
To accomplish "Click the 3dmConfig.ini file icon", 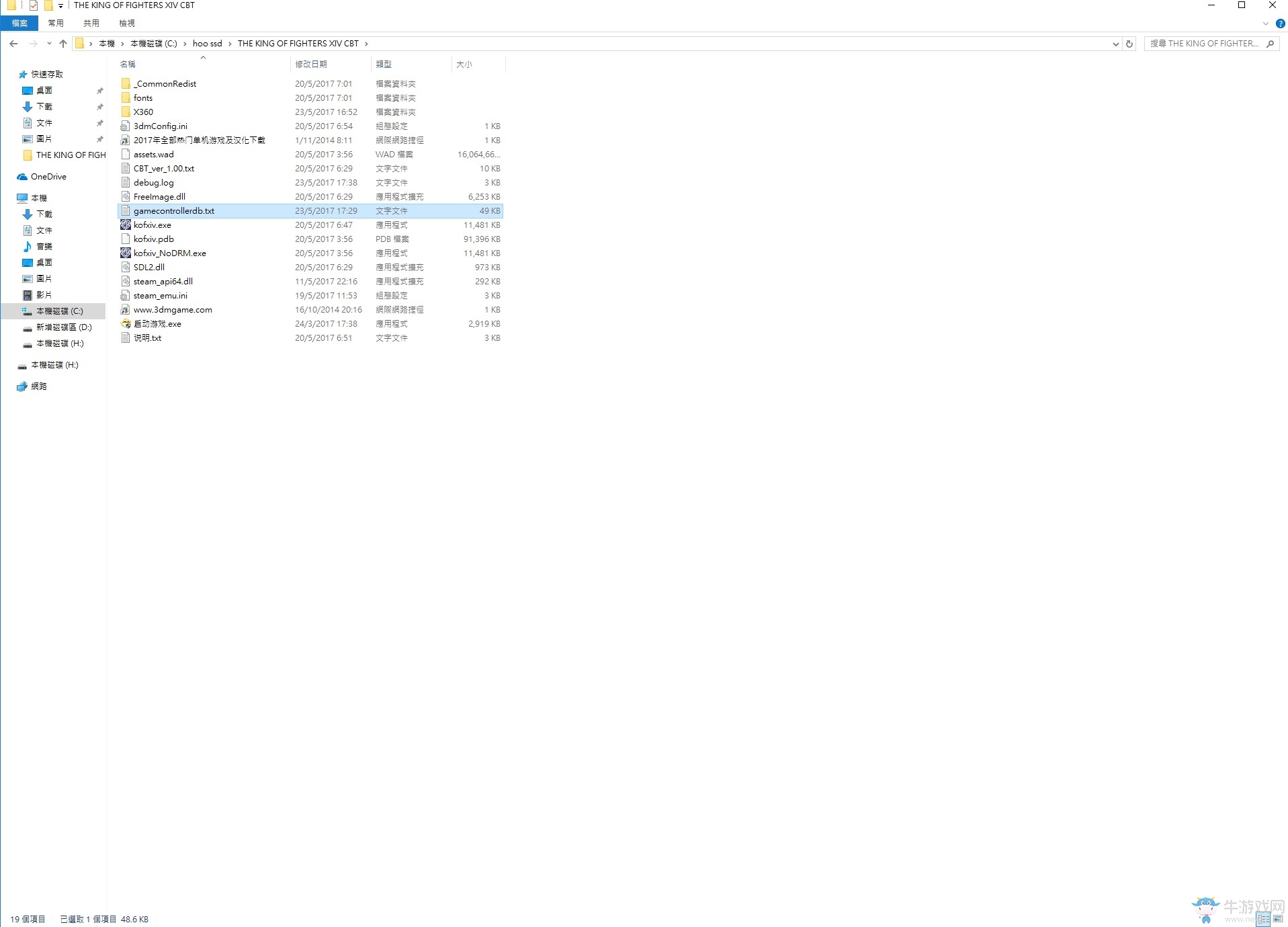I will tap(126, 126).
